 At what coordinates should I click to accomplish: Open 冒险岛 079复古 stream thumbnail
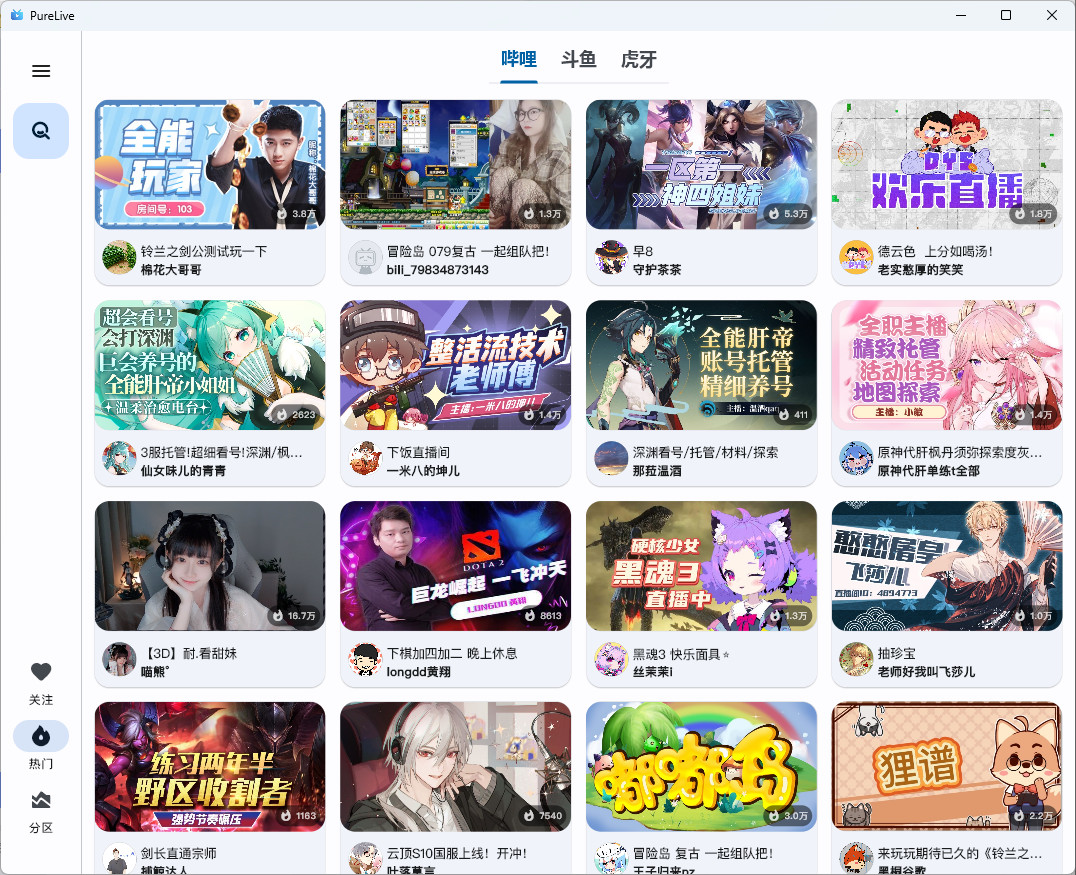click(456, 165)
